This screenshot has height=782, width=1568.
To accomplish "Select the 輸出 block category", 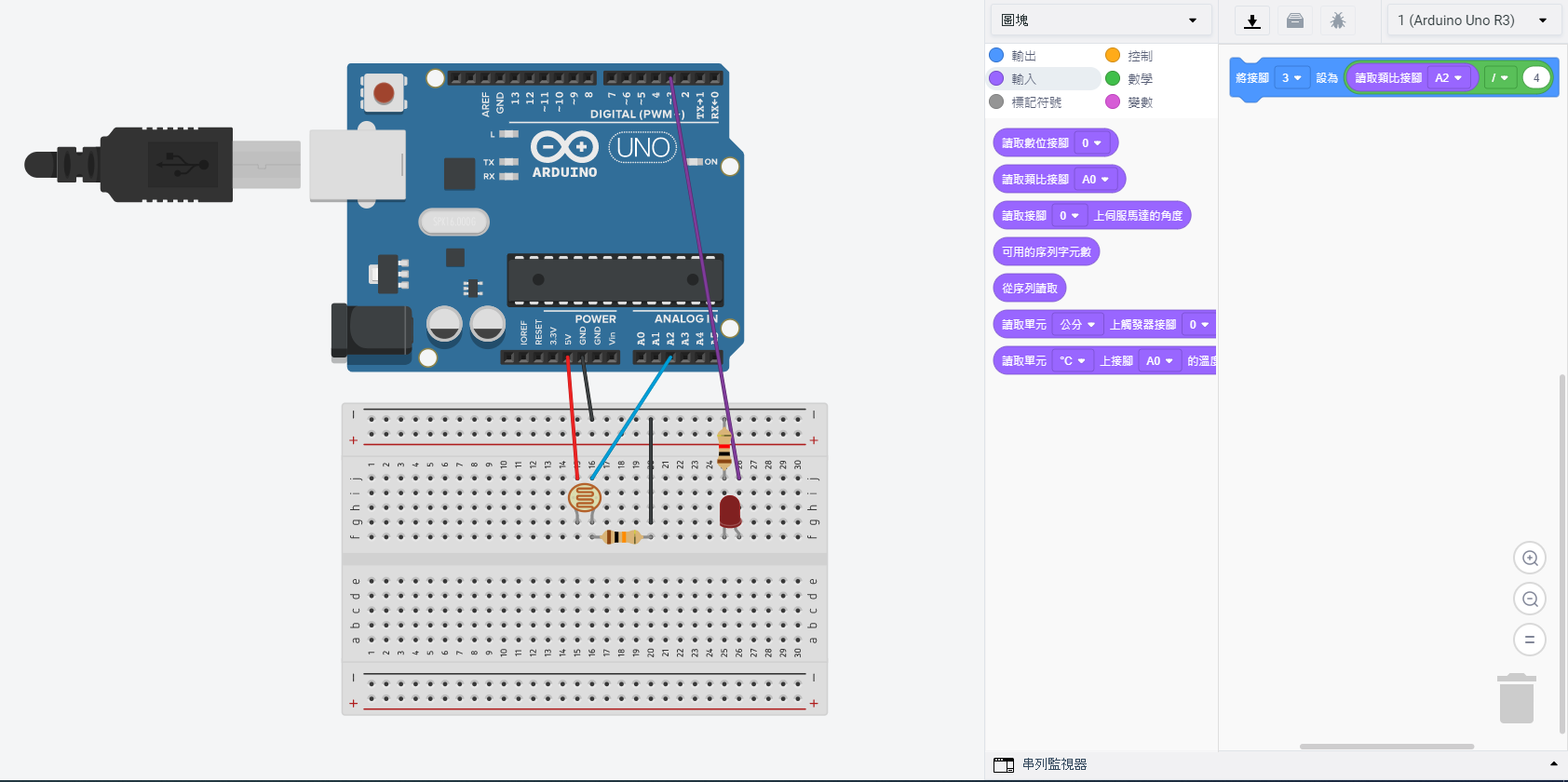I will coord(1022,56).
